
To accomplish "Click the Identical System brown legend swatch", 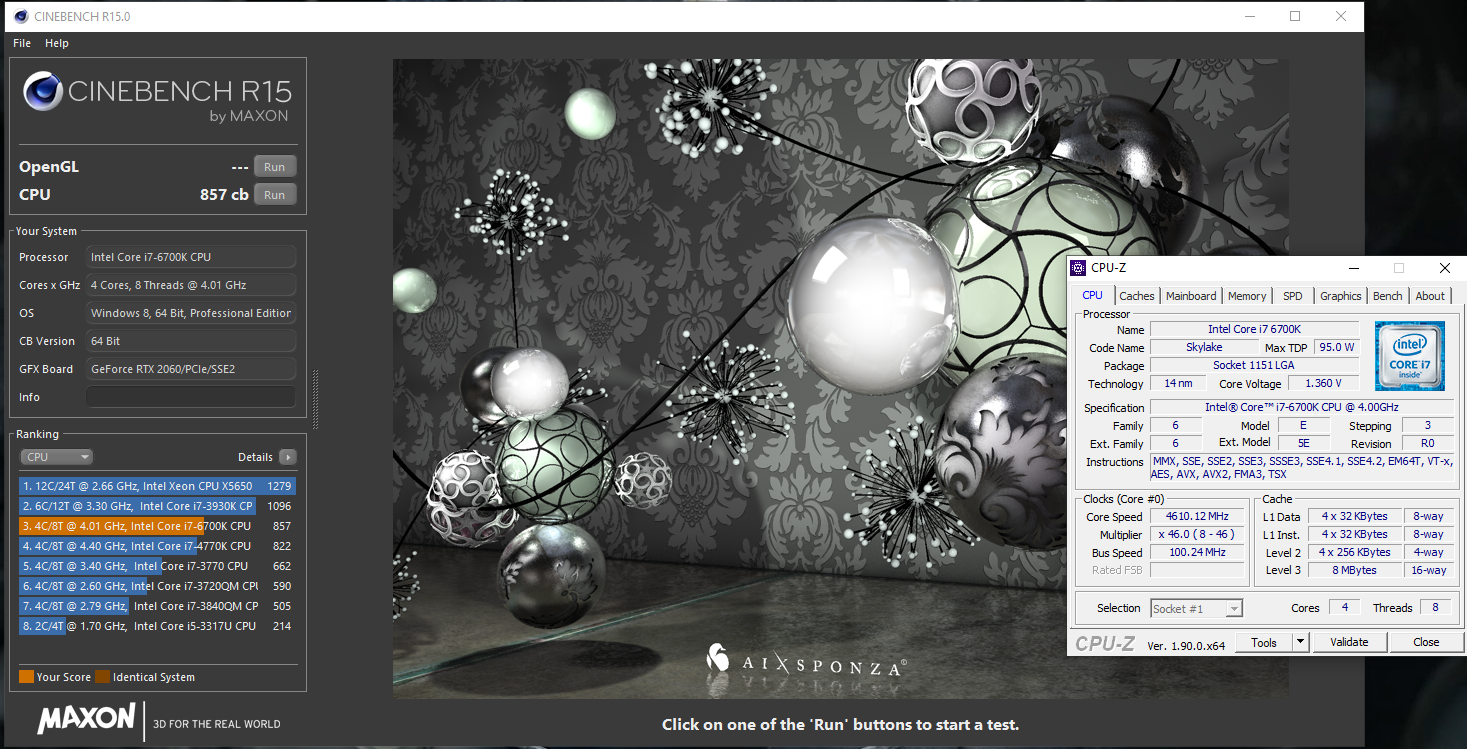I will pos(103,677).
